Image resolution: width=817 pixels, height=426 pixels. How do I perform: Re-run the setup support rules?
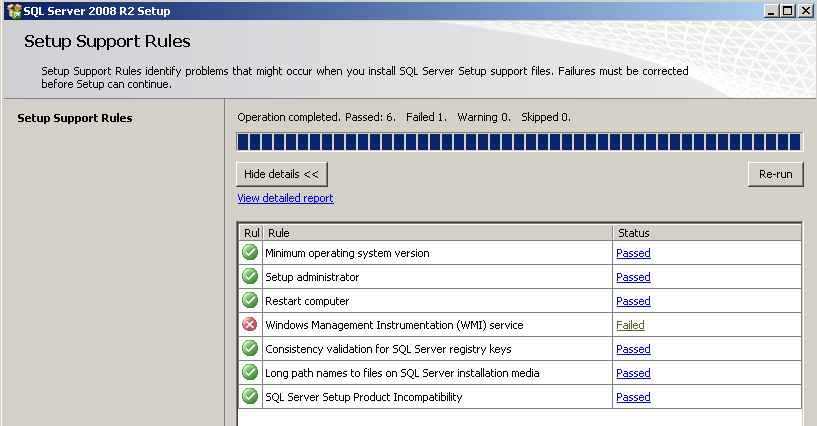click(775, 174)
